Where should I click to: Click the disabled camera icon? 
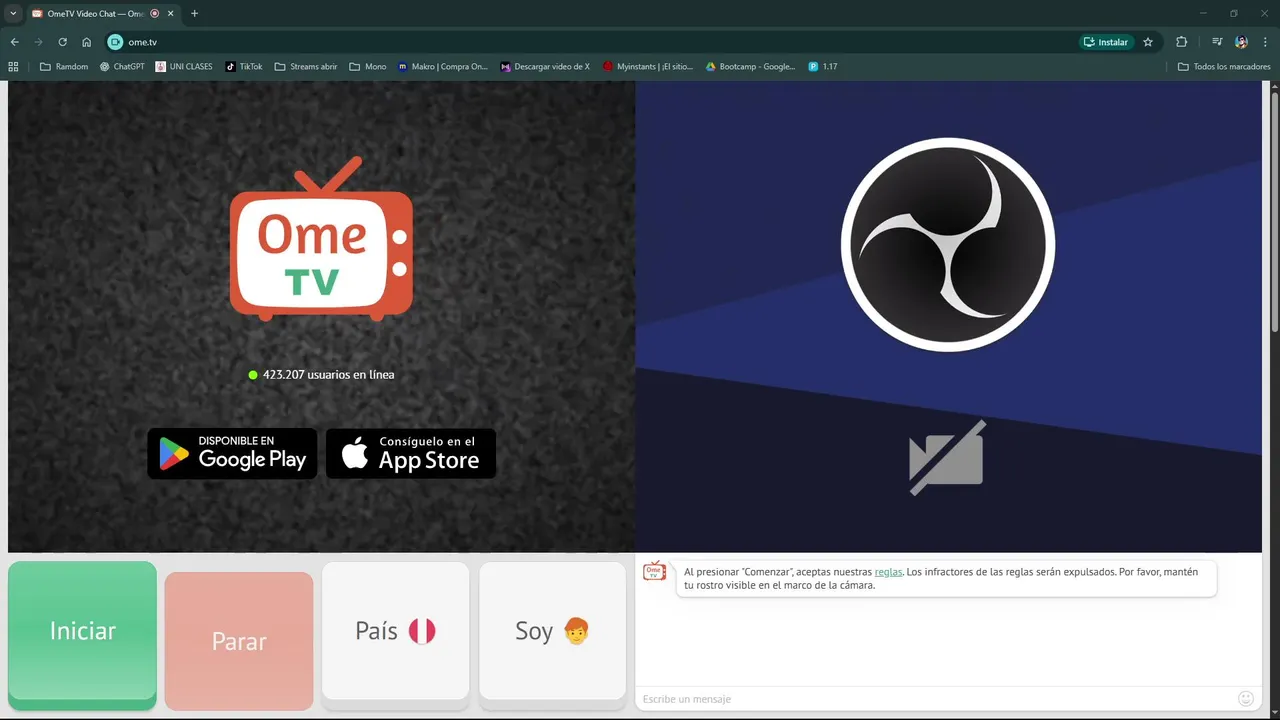(x=947, y=457)
